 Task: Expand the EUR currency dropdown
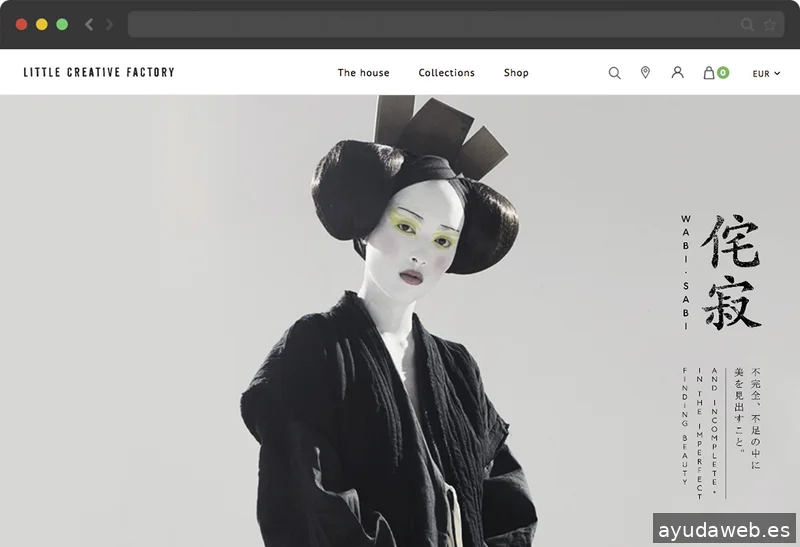pos(766,73)
